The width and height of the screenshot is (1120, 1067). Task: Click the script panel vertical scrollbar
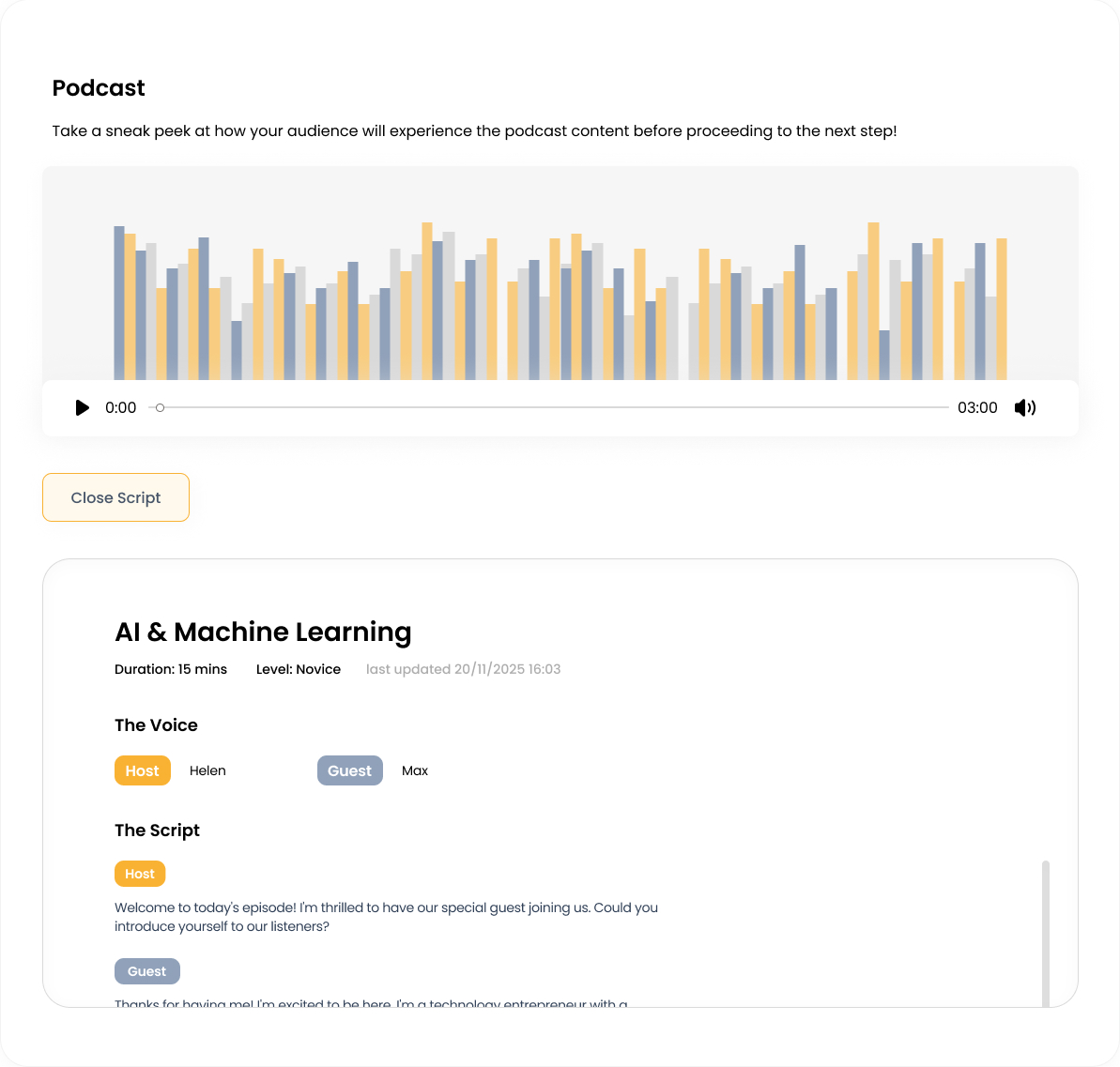pyautogui.click(x=1046, y=934)
